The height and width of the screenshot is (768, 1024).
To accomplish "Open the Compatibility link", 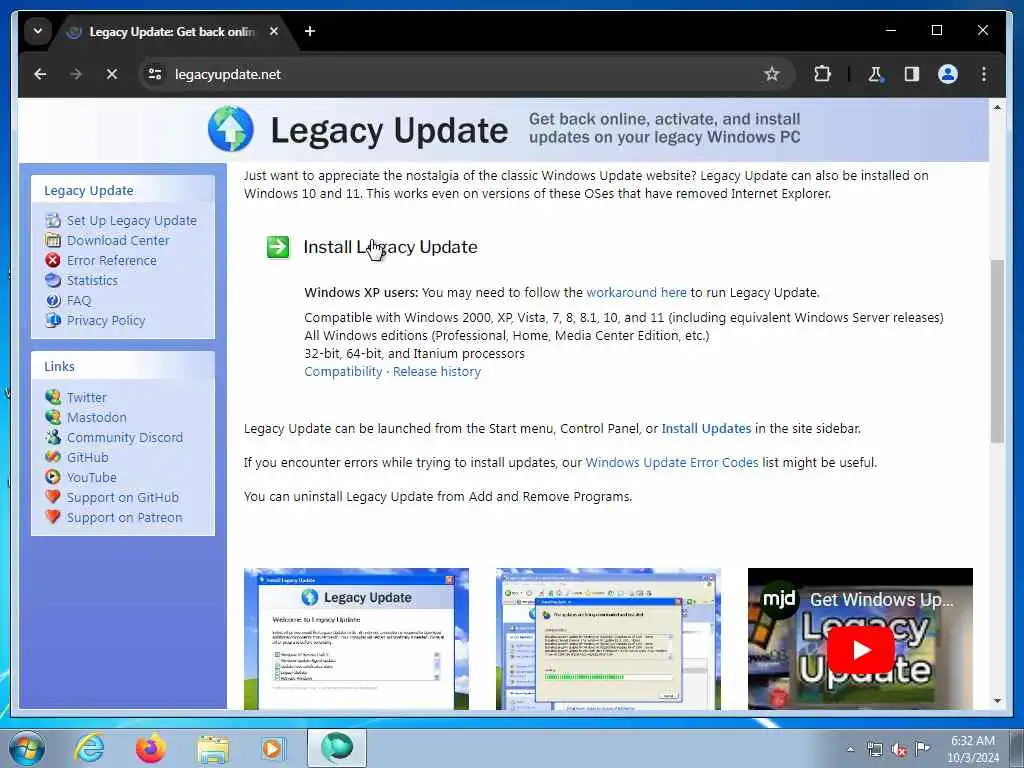I will click(343, 372).
